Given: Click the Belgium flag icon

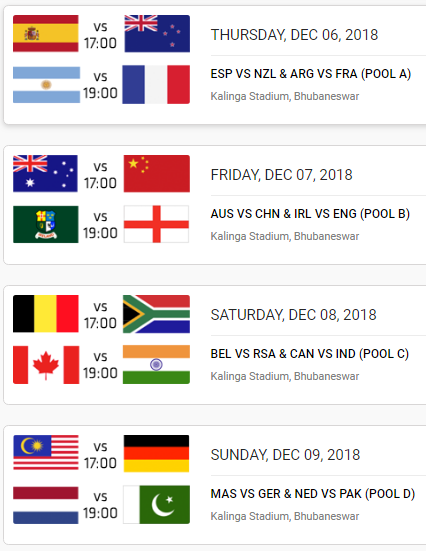Looking at the screenshot, I should [46, 314].
